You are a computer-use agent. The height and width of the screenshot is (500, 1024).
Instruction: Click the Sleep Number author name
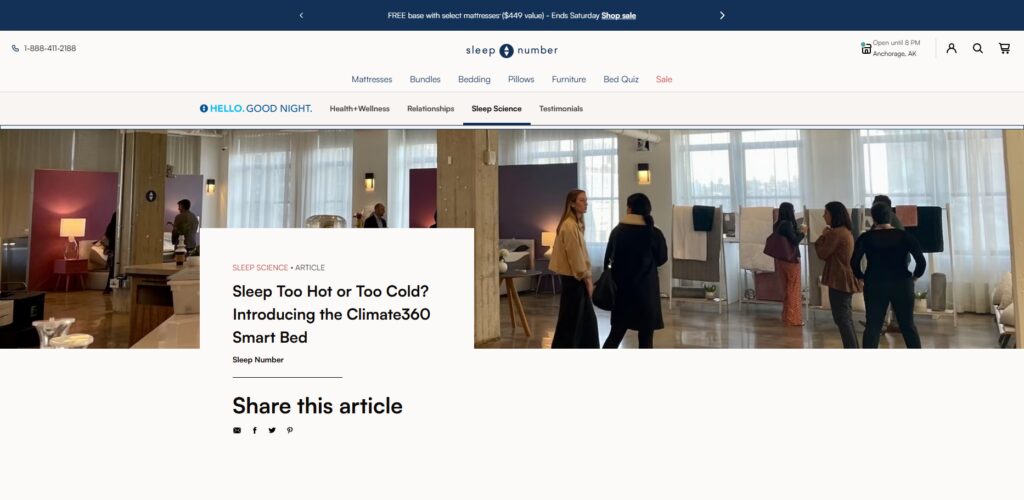tap(258, 360)
